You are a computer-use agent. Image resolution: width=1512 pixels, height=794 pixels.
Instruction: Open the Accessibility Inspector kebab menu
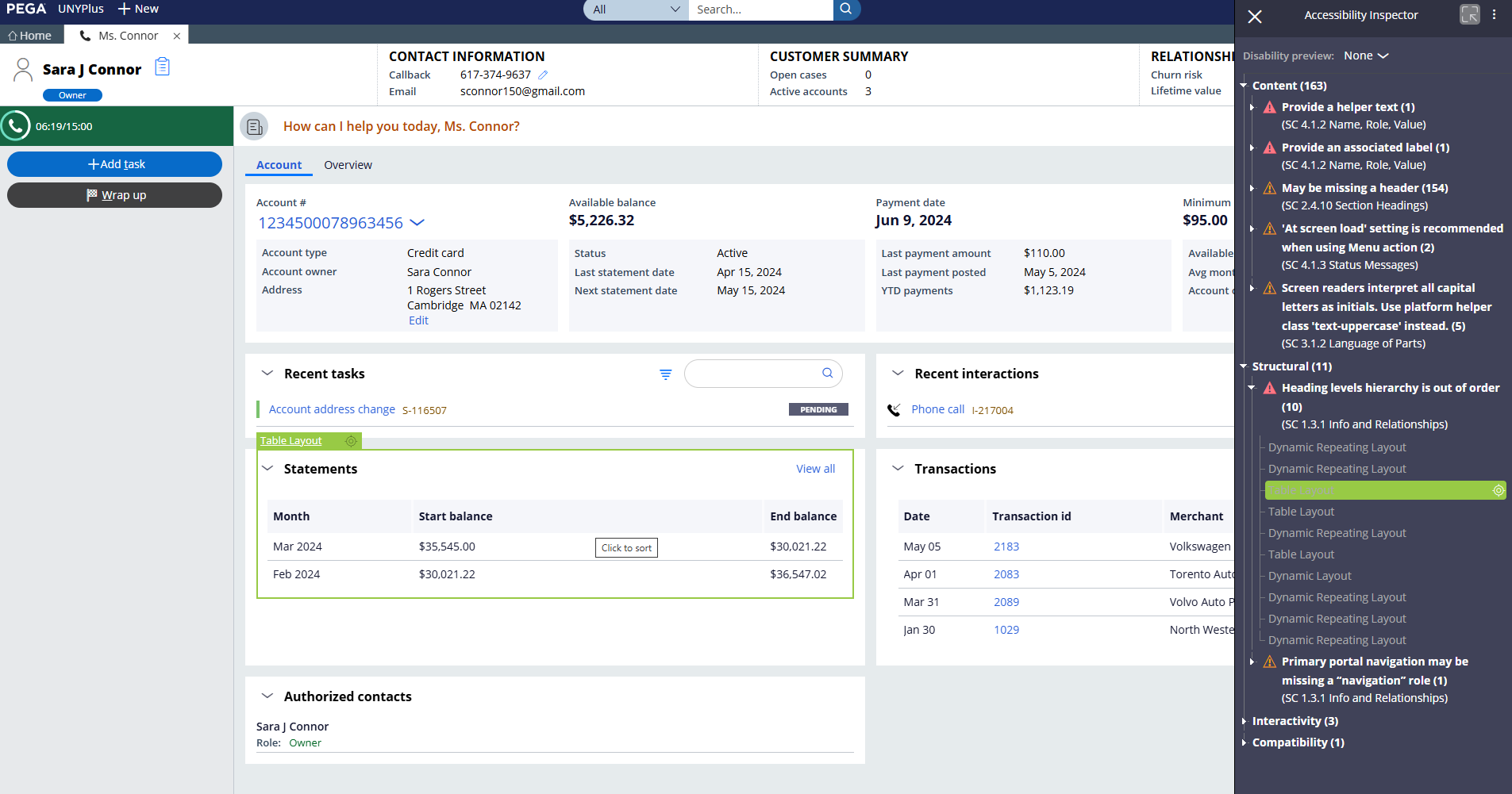point(1494,15)
